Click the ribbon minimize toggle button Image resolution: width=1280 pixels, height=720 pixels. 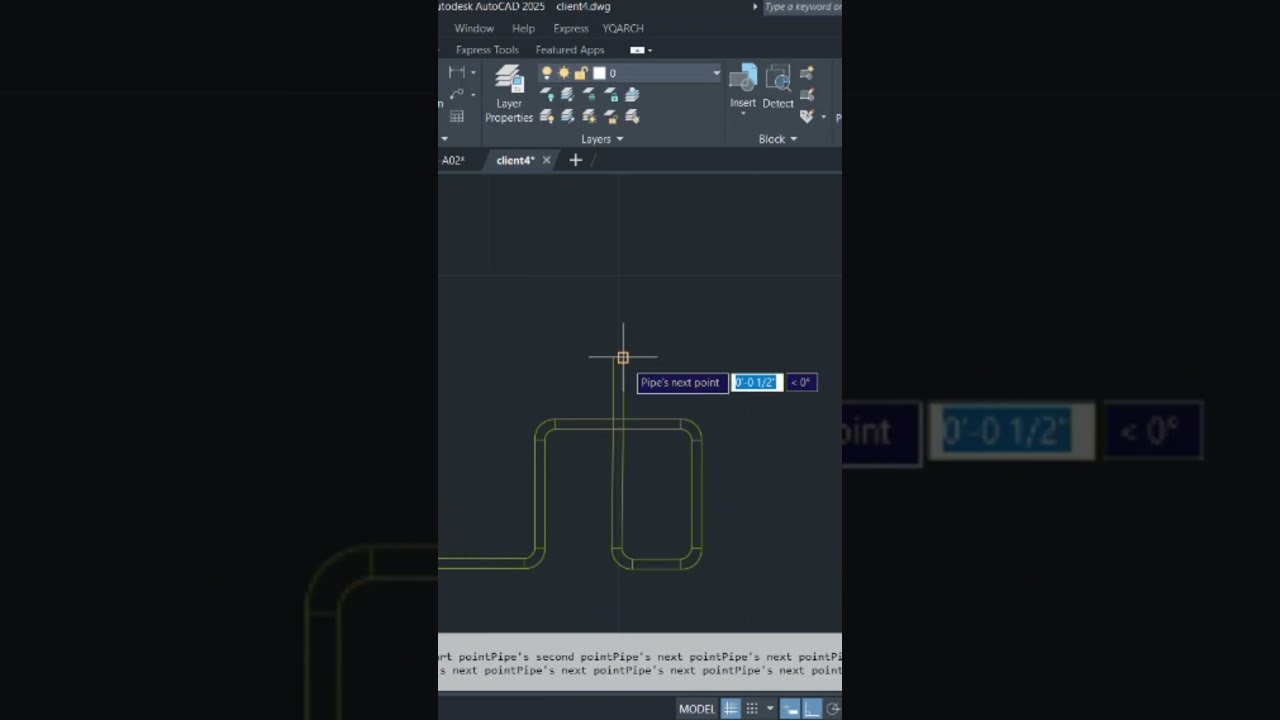point(637,50)
